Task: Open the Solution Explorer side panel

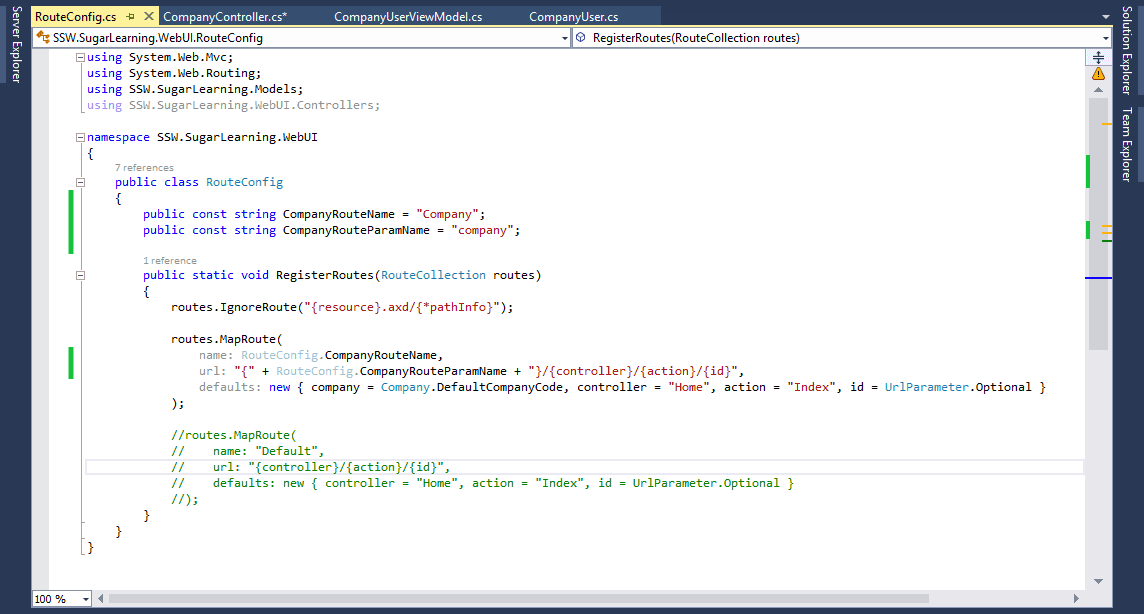Action: pos(1127,48)
